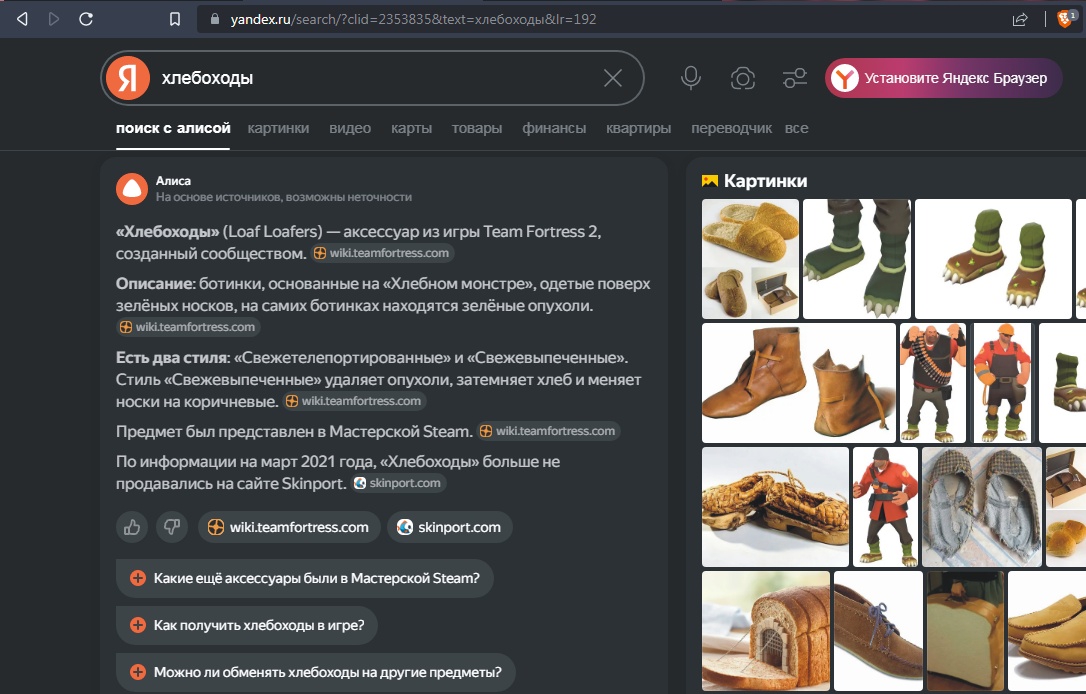The image size is (1086, 694).
Task: Open wiki.teamfortress.com source chip button
Action: click(289, 527)
